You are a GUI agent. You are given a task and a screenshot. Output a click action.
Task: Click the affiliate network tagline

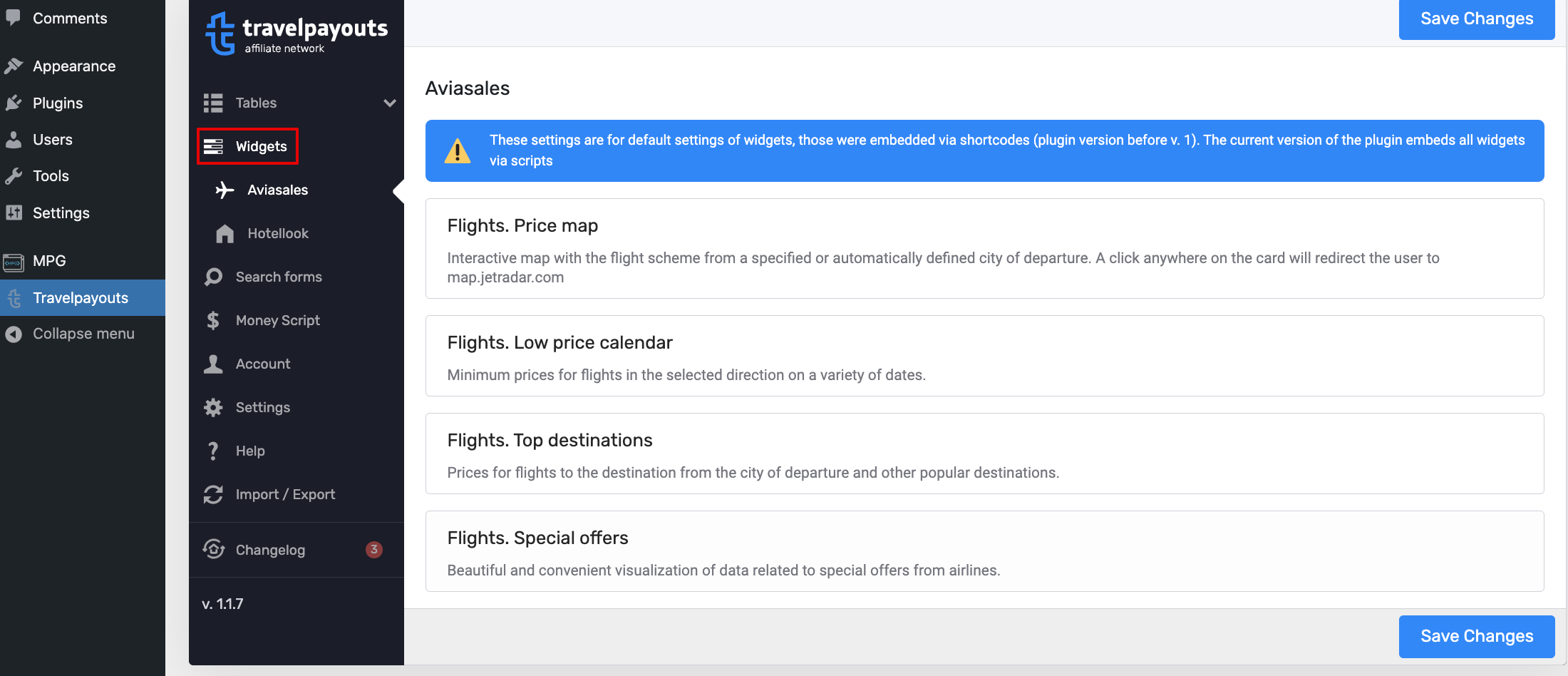pyautogui.click(x=284, y=48)
